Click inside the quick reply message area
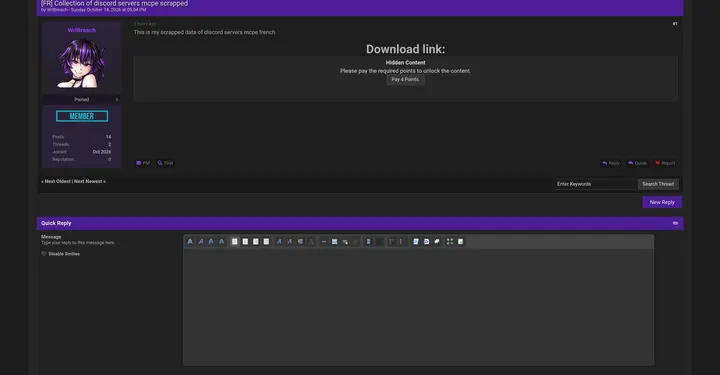This screenshot has height=375, width=720. [418, 307]
